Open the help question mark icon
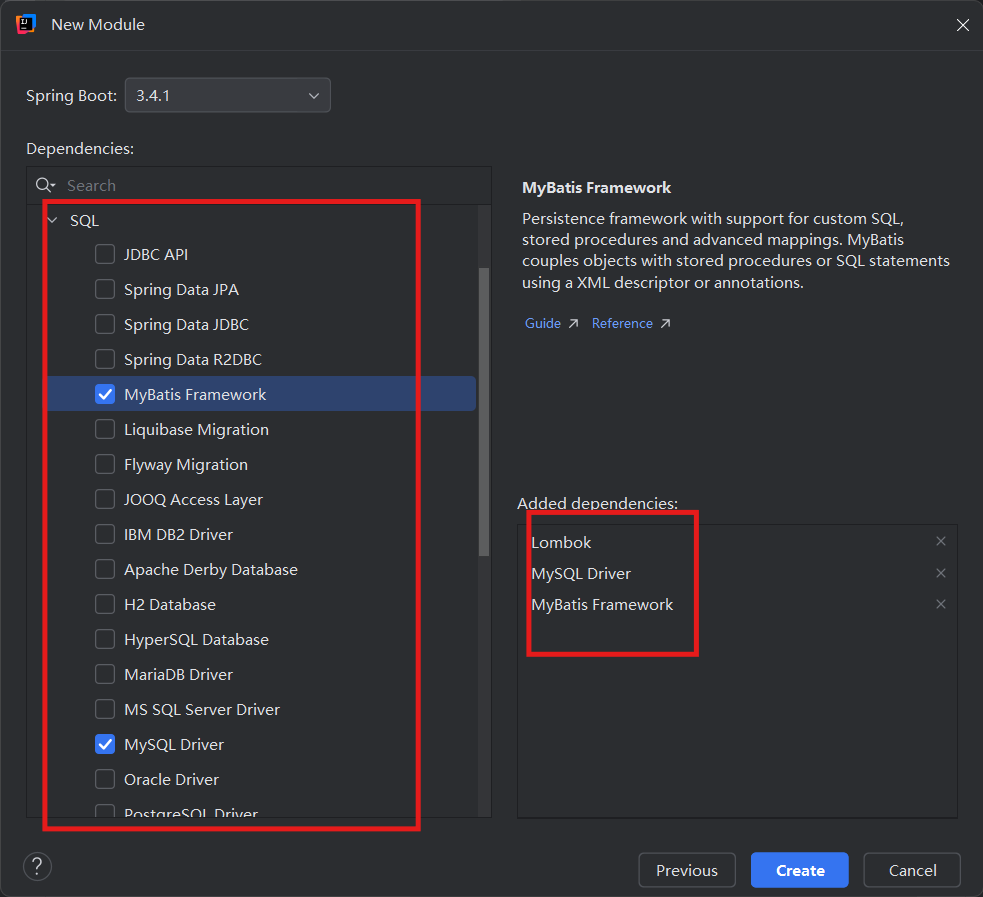983x897 pixels. tap(38, 867)
